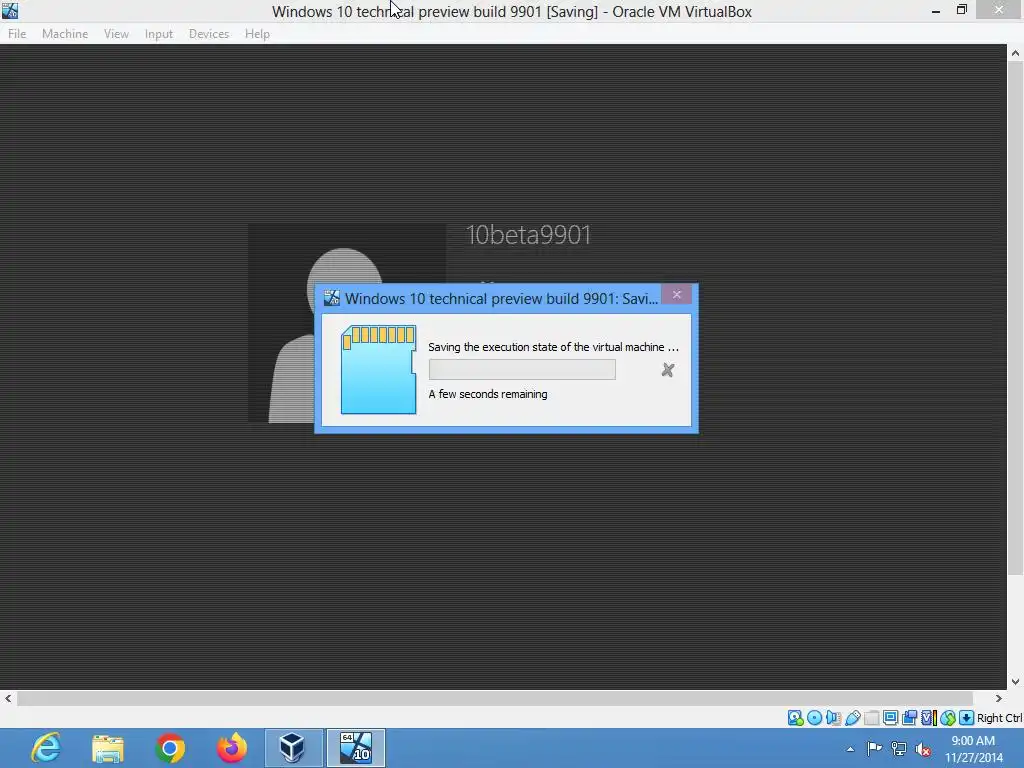The width and height of the screenshot is (1024, 768).
Task: Click the horizontal scrollbar left arrow
Action: click(8, 698)
